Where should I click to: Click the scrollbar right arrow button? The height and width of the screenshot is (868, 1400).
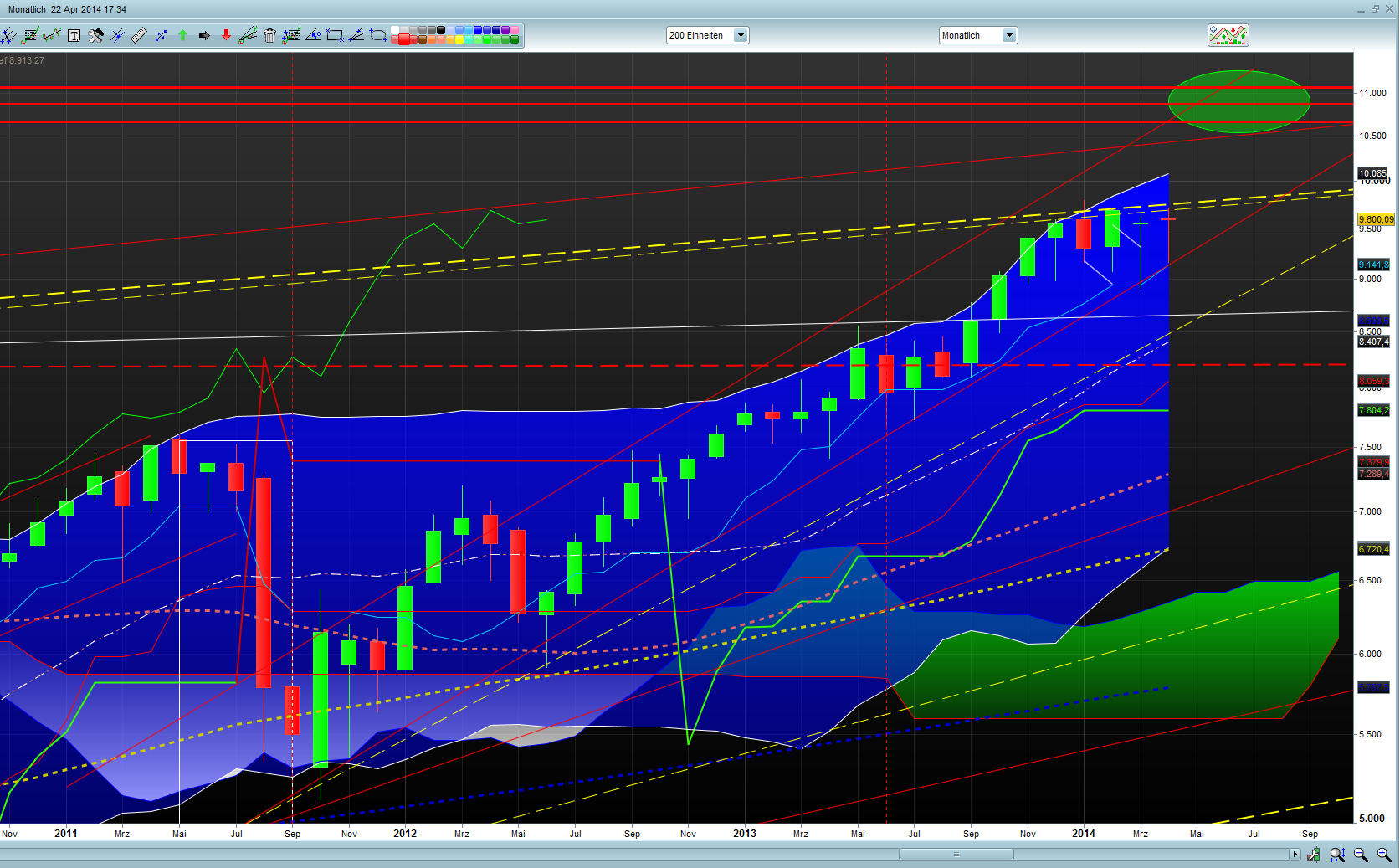(1295, 855)
